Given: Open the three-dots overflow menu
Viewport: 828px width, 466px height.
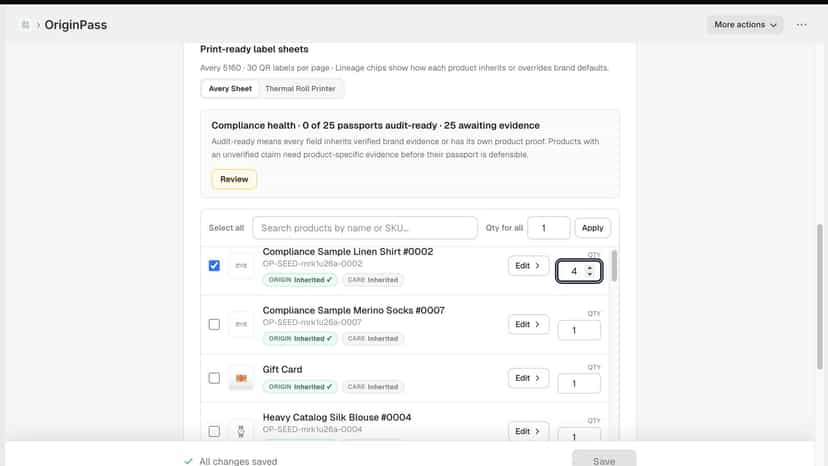Looking at the screenshot, I should click(801, 25).
